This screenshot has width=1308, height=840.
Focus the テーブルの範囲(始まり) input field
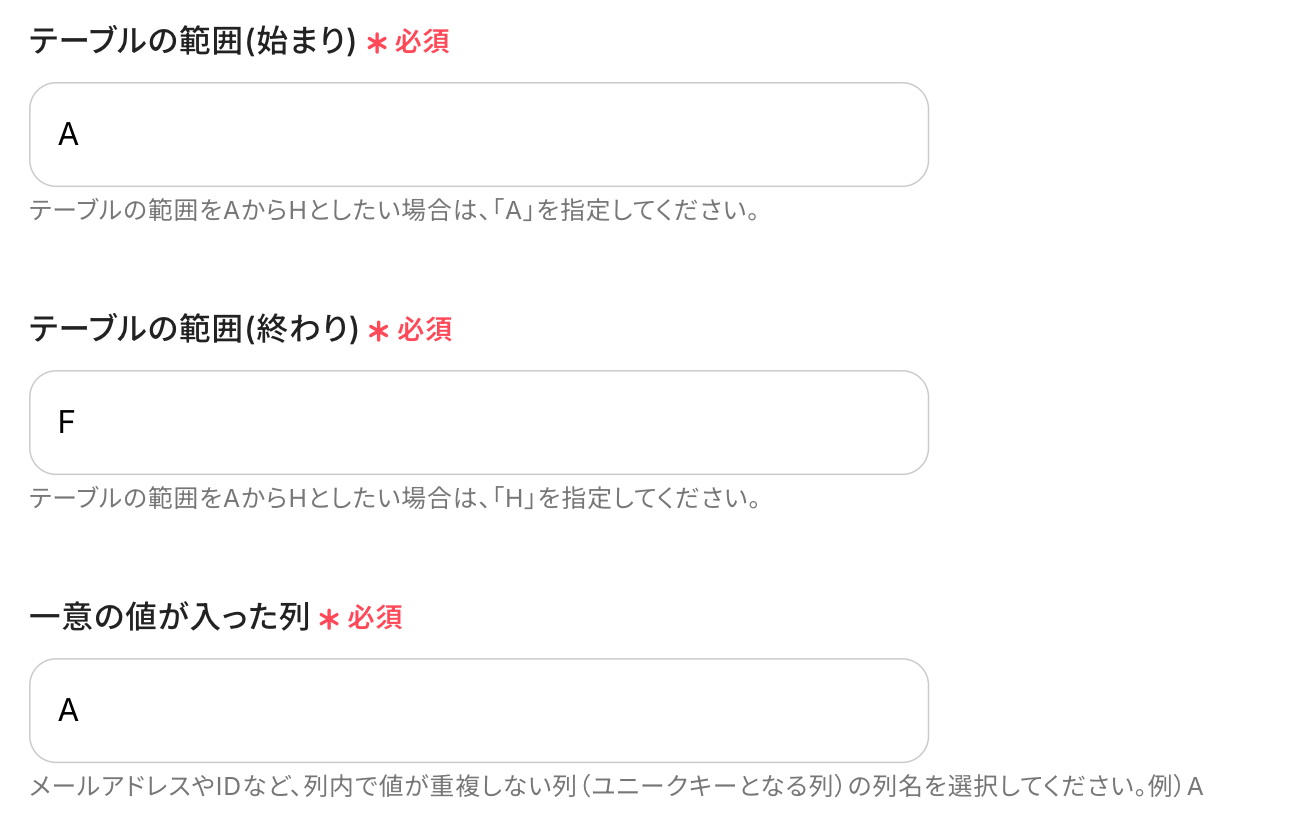pyautogui.click(x=479, y=135)
